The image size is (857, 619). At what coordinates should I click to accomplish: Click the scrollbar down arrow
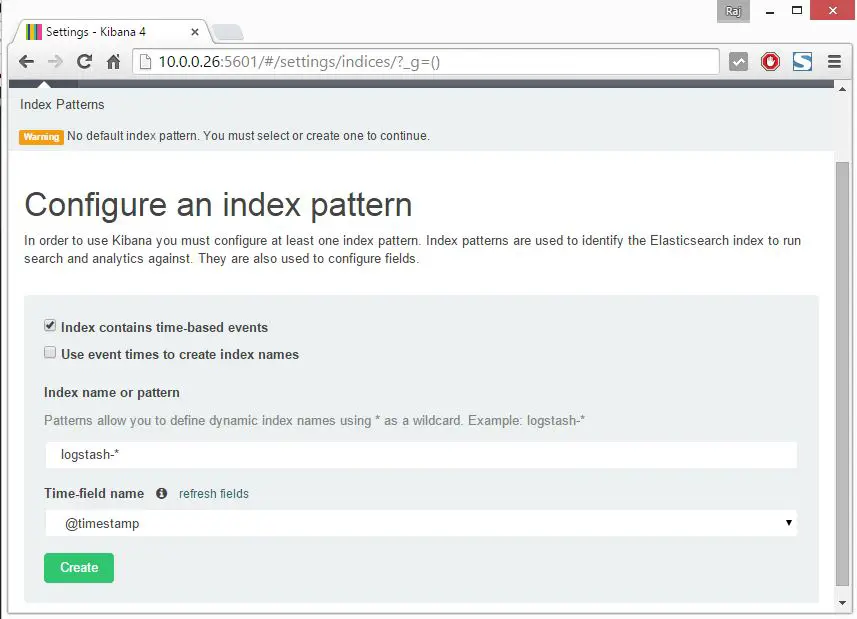click(x=842, y=603)
